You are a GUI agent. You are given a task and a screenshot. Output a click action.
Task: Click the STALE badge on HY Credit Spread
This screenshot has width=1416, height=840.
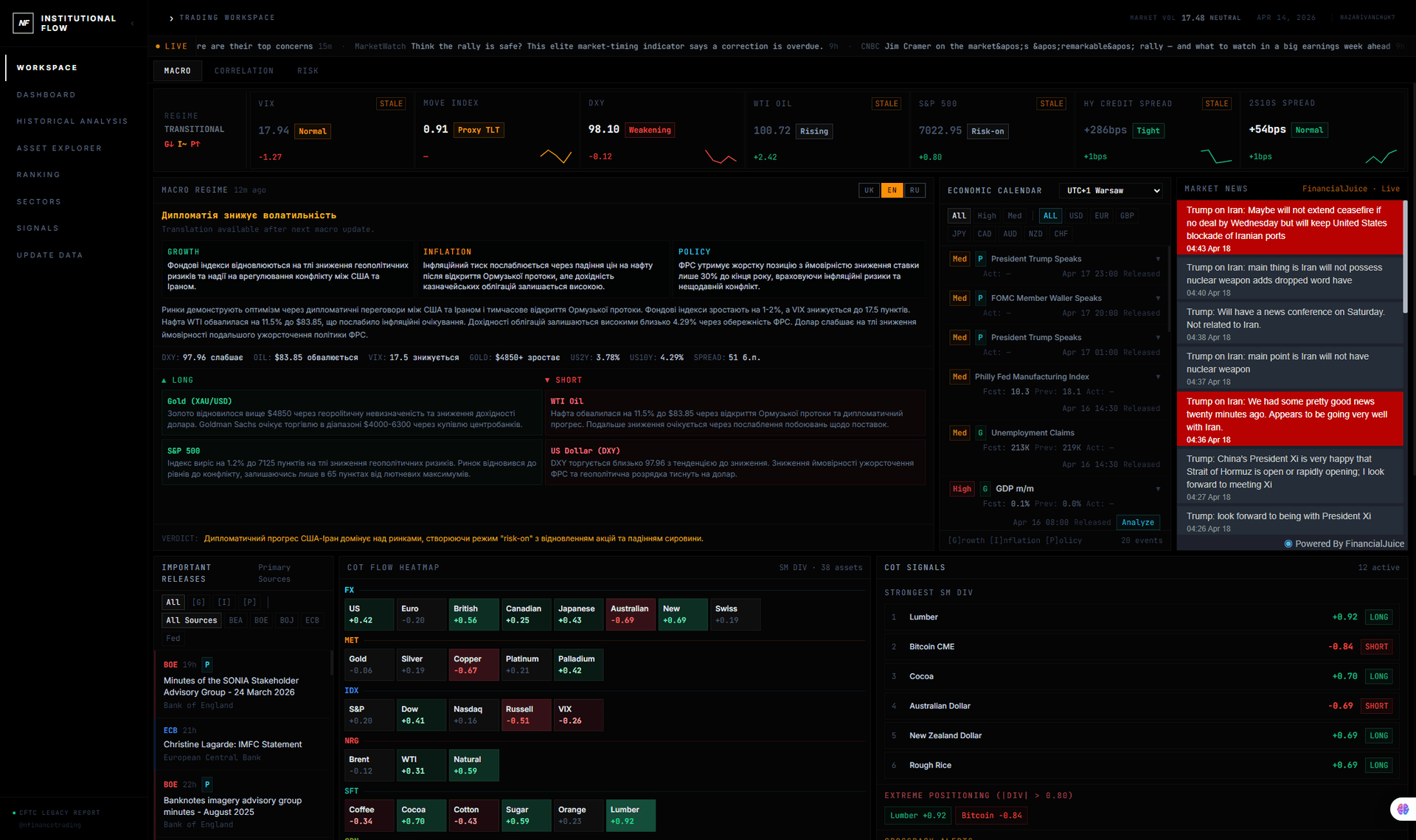tap(1217, 103)
